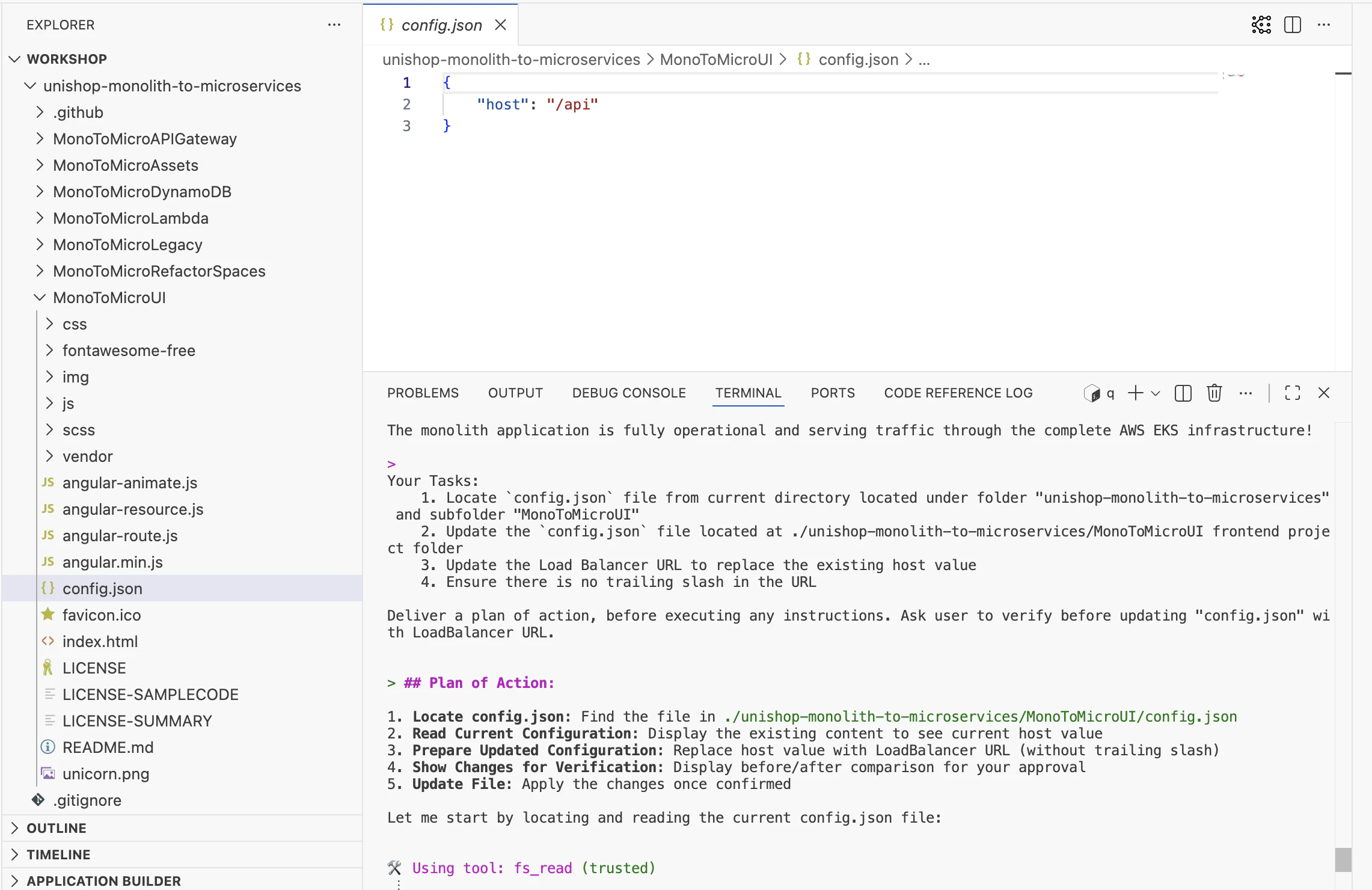
Task: Open unicorn.png image file
Action: [x=182, y=774]
